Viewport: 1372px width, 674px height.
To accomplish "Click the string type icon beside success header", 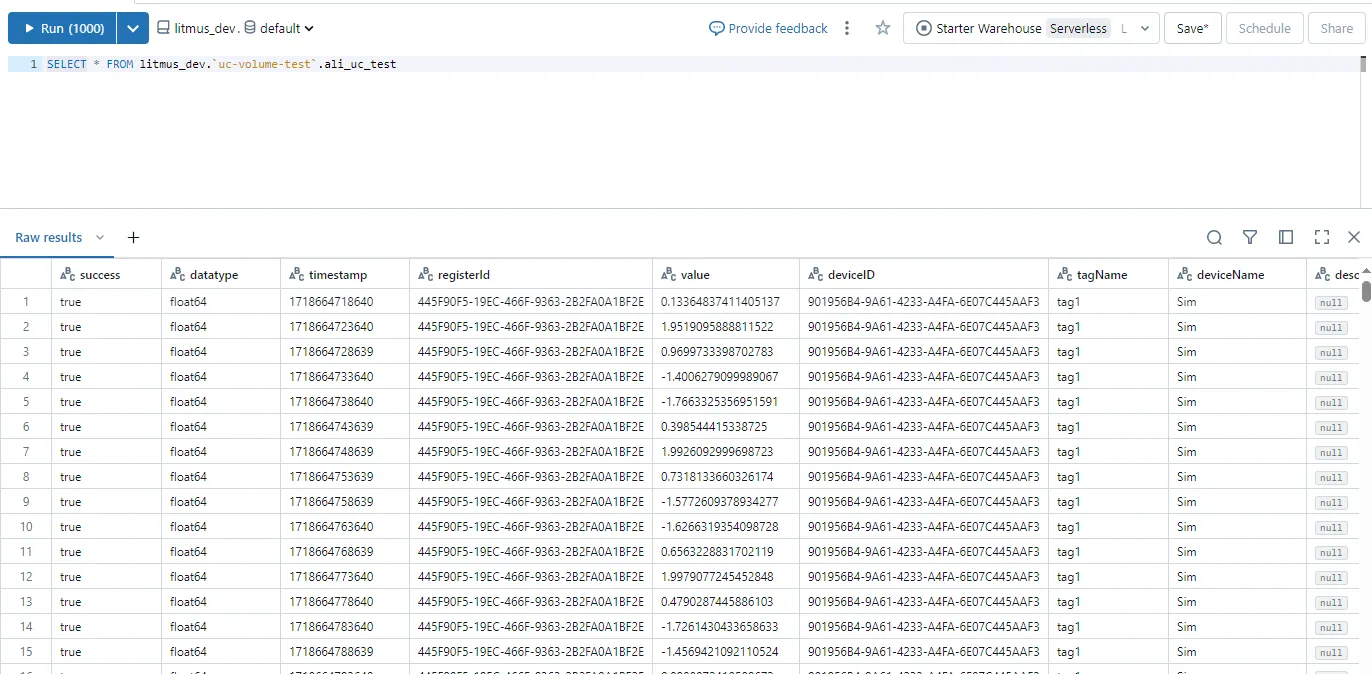I will coord(68,275).
